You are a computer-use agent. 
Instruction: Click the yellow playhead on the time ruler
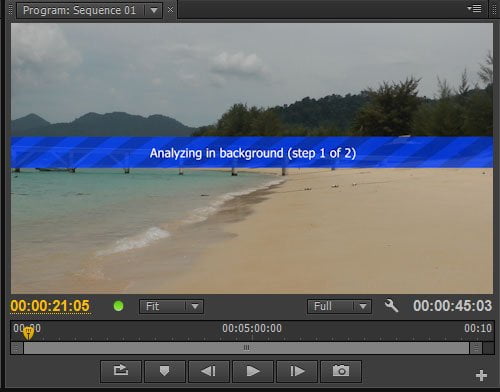point(28,333)
